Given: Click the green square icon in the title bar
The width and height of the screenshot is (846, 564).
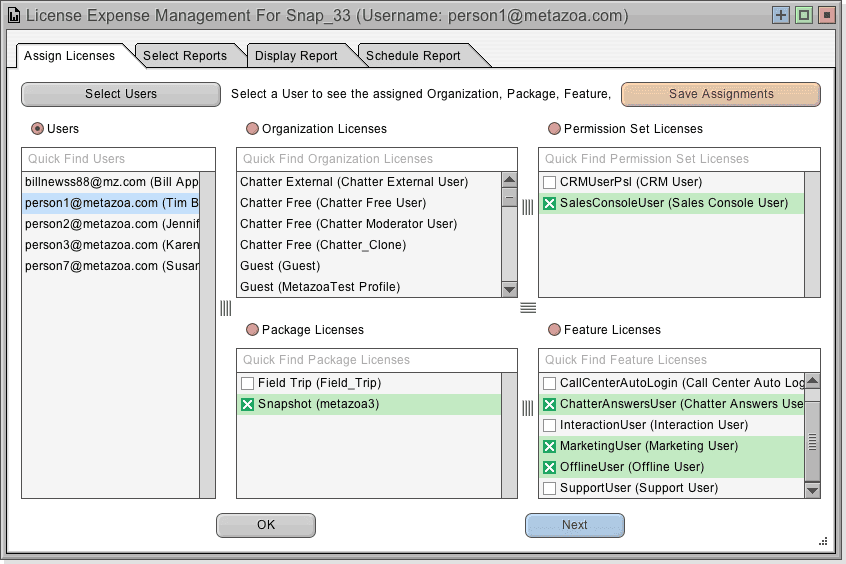Looking at the screenshot, I should pyautogui.click(x=803, y=15).
